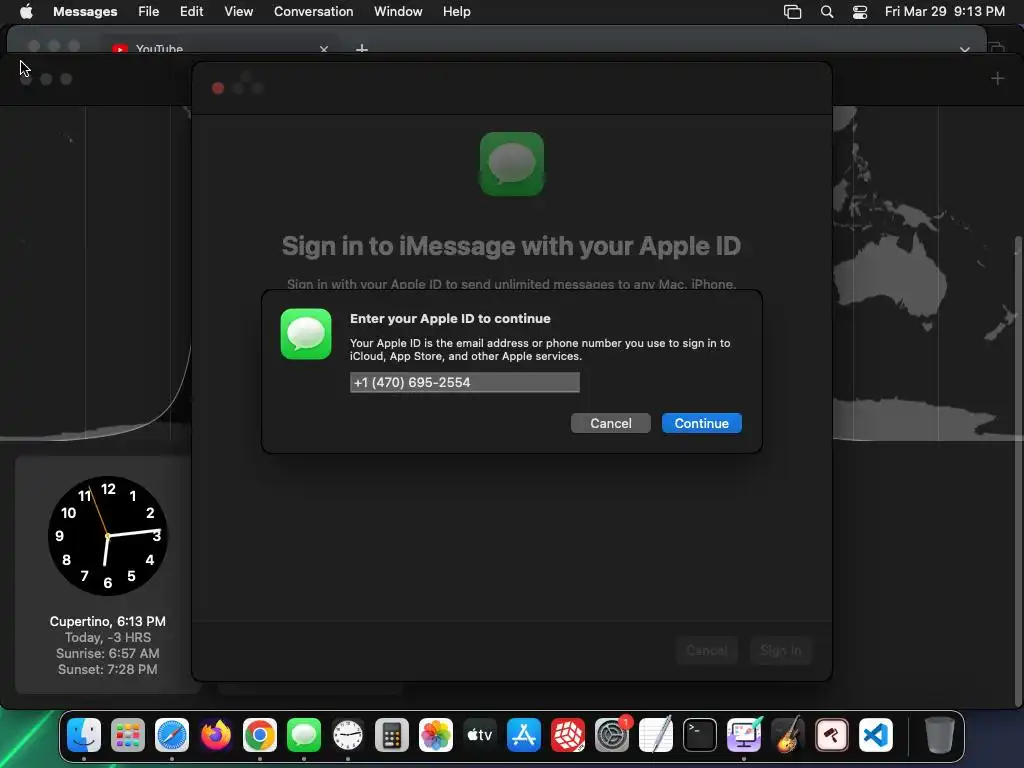
Task: Click the date and time in menu bar
Action: tap(944, 12)
